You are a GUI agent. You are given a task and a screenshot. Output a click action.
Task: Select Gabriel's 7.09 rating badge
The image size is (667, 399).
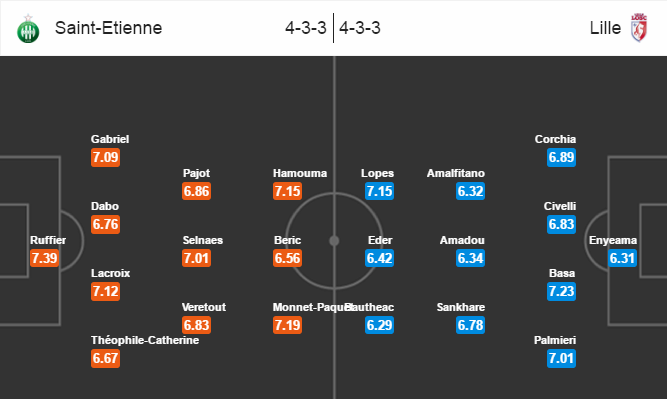[105, 157]
